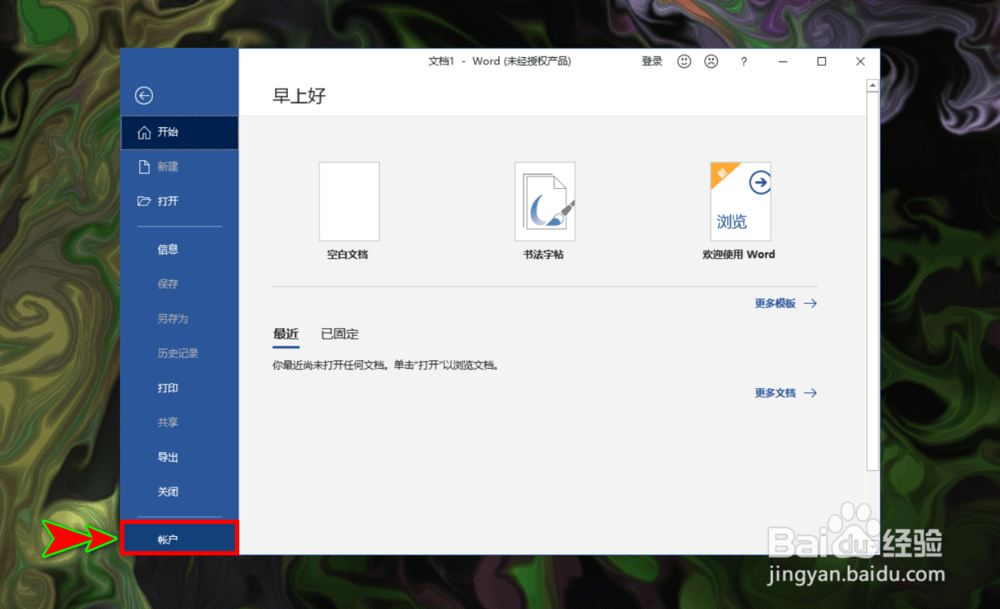1000x609 pixels.
Task: Click the circled arrow on 欢迎使用 Word tile
Action: coord(760,182)
